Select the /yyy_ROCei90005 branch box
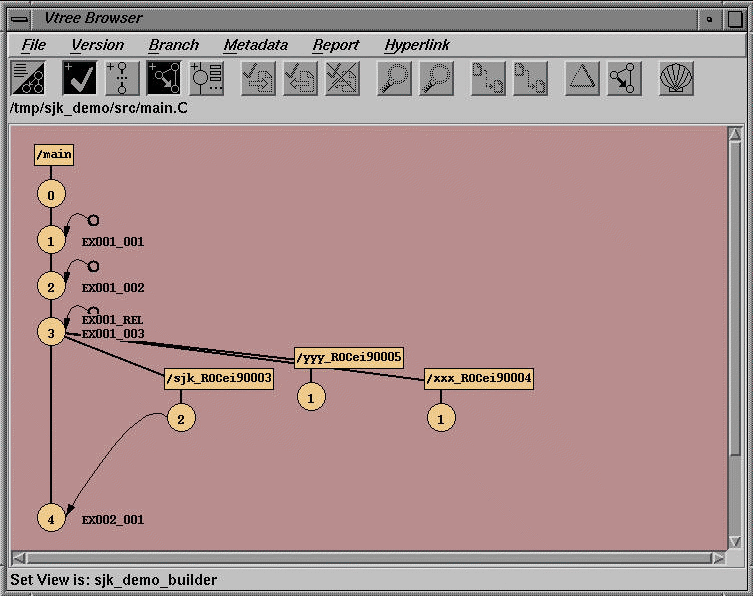753x596 pixels. pyautogui.click(x=348, y=357)
